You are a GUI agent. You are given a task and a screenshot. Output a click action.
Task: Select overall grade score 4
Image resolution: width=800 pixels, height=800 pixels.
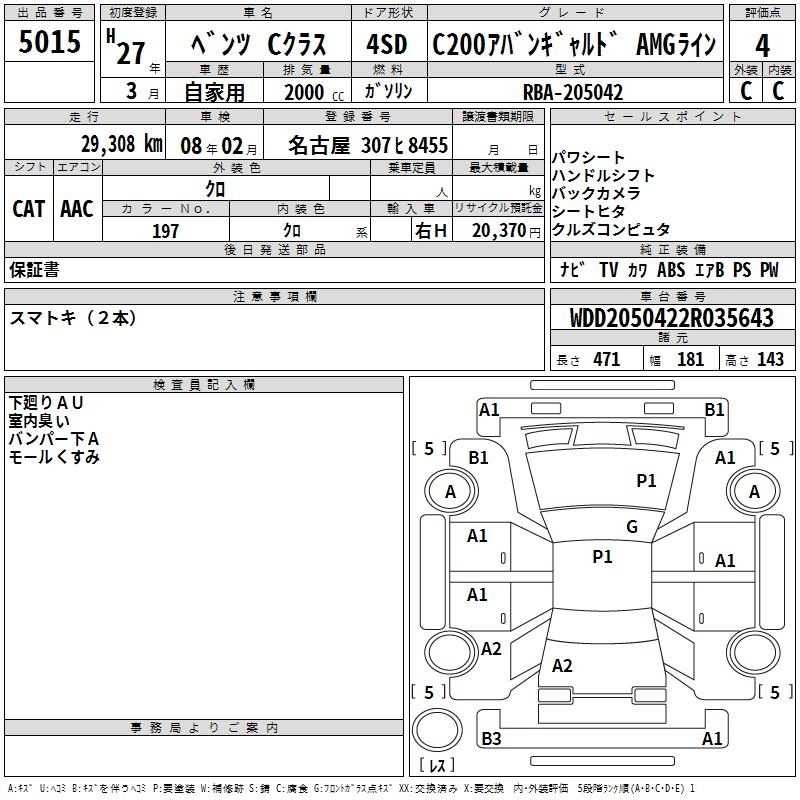(762, 45)
